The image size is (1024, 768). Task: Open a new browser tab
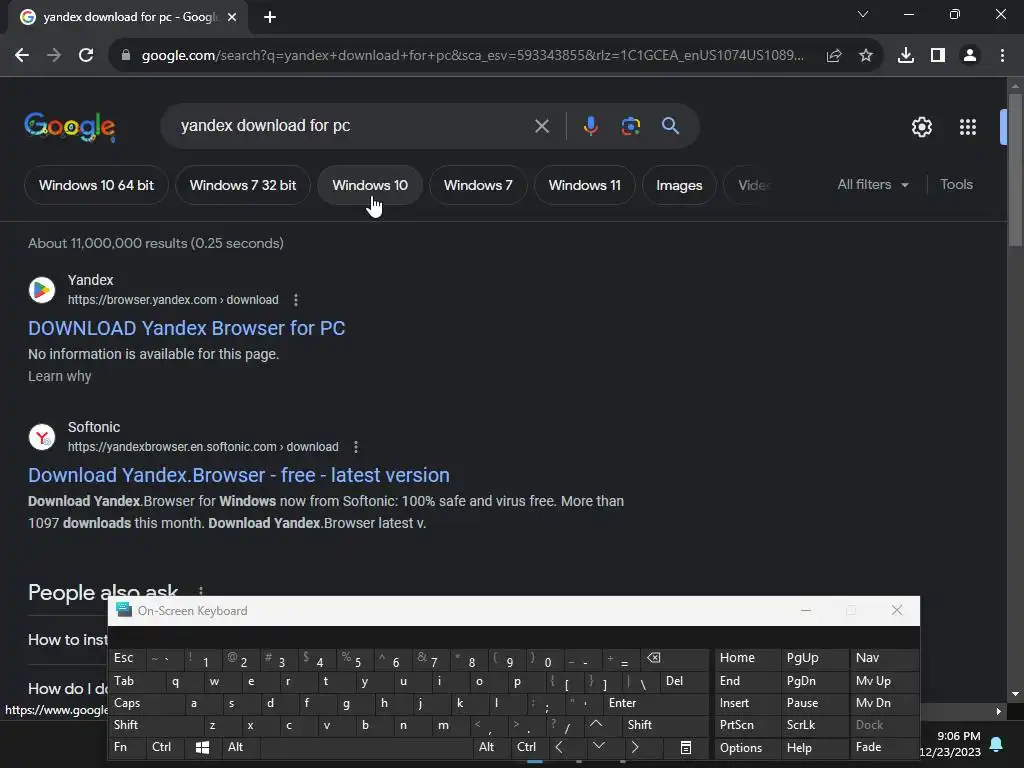(270, 17)
